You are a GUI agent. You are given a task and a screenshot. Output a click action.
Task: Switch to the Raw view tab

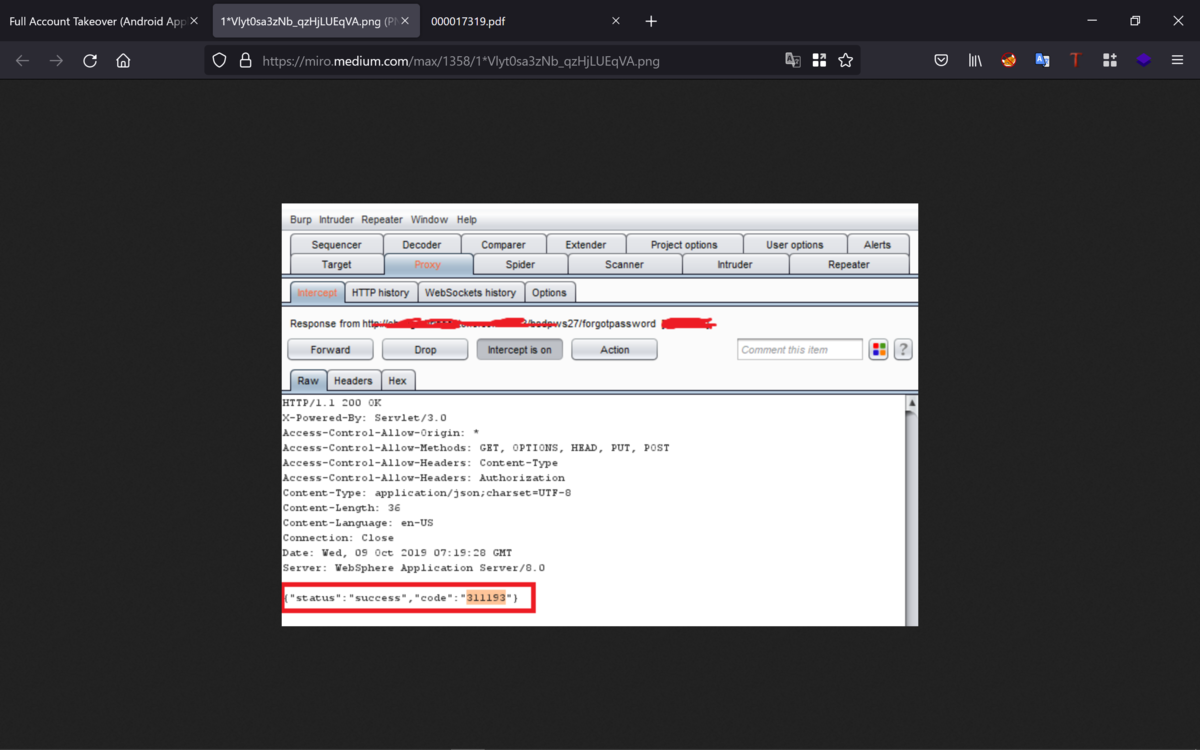click(x=308, y=381)
